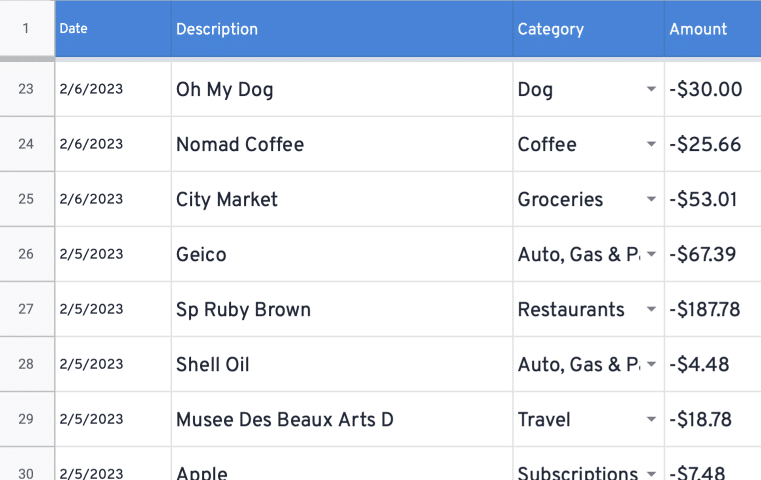
Task: Click the Oh My Dog description cell
Action: 342,89
